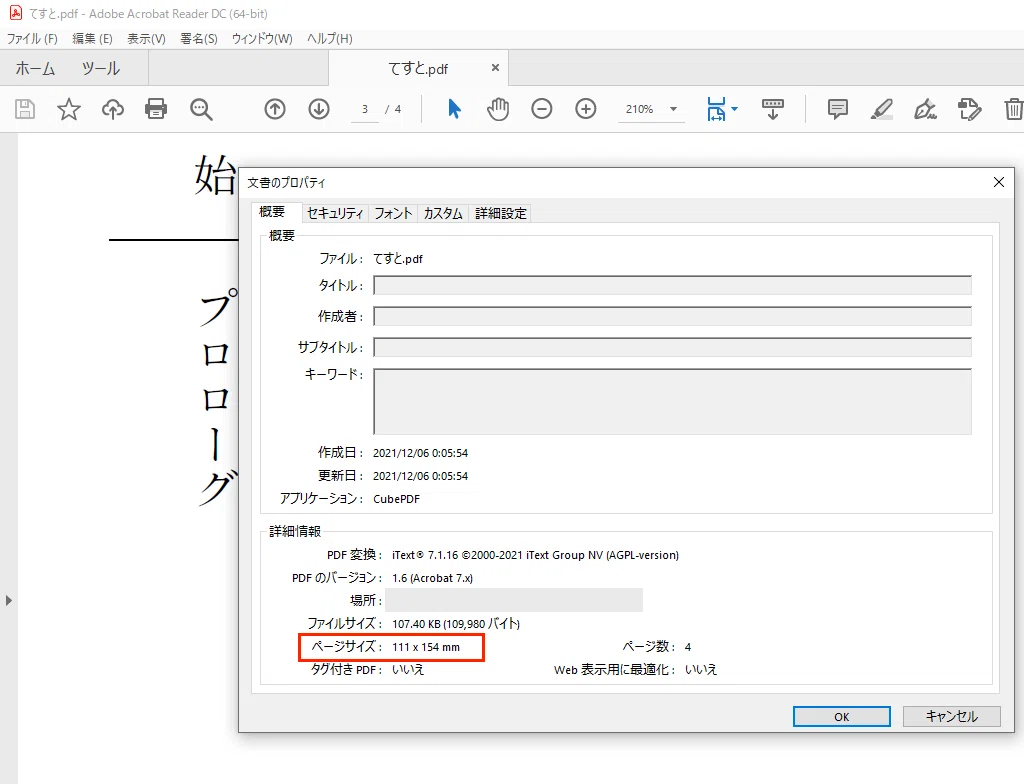Image resolution: width=1024 pixels, height=784 pixels.
Task: Switch to the ホーム view
Action: (35, 68)
